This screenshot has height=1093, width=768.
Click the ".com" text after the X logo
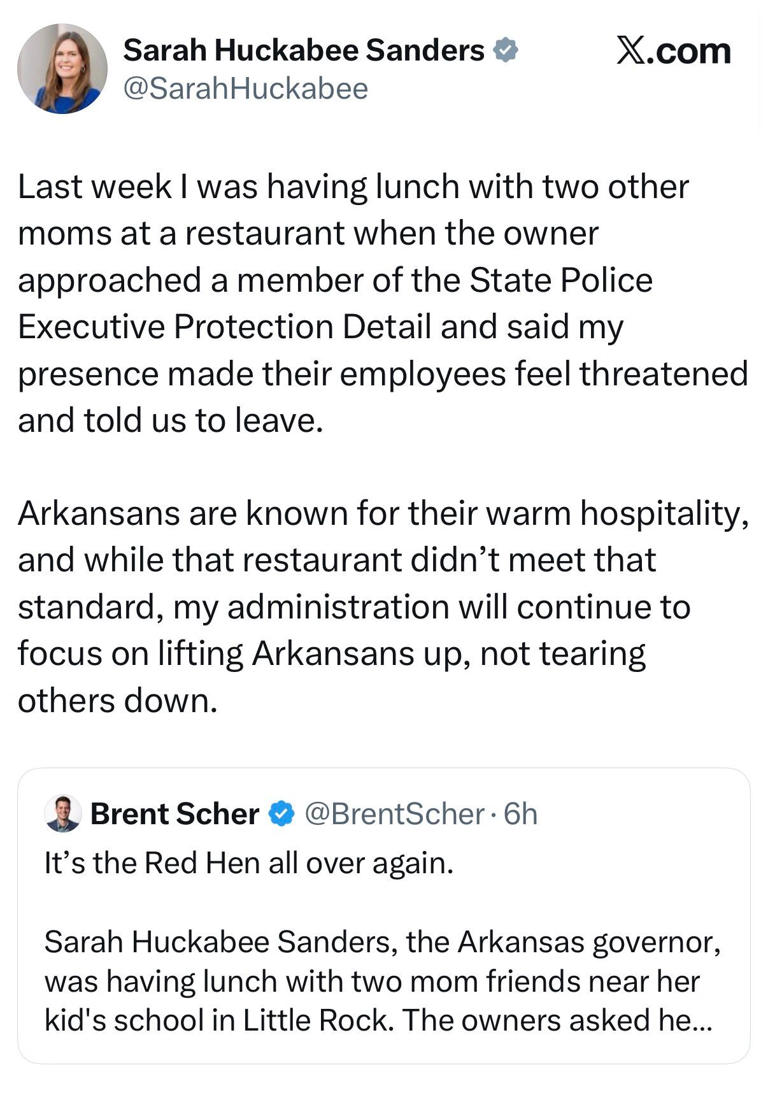689,50
